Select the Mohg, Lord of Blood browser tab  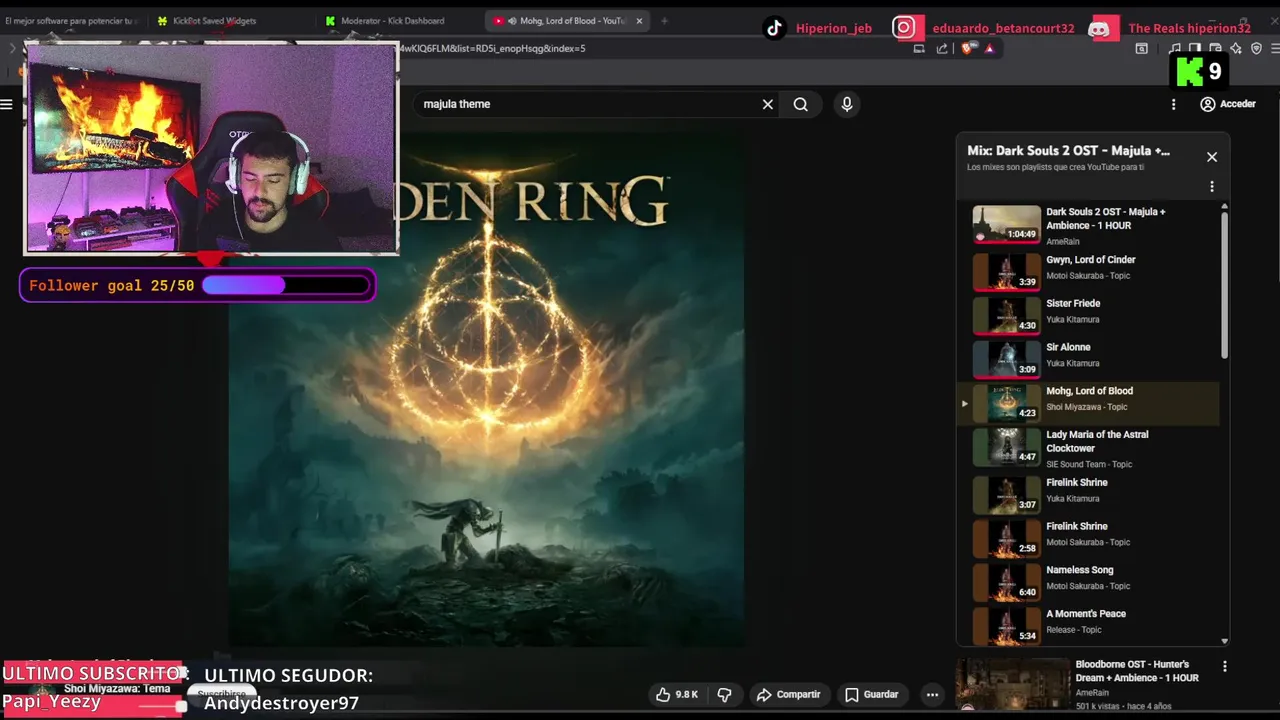[x=566, y=20]
